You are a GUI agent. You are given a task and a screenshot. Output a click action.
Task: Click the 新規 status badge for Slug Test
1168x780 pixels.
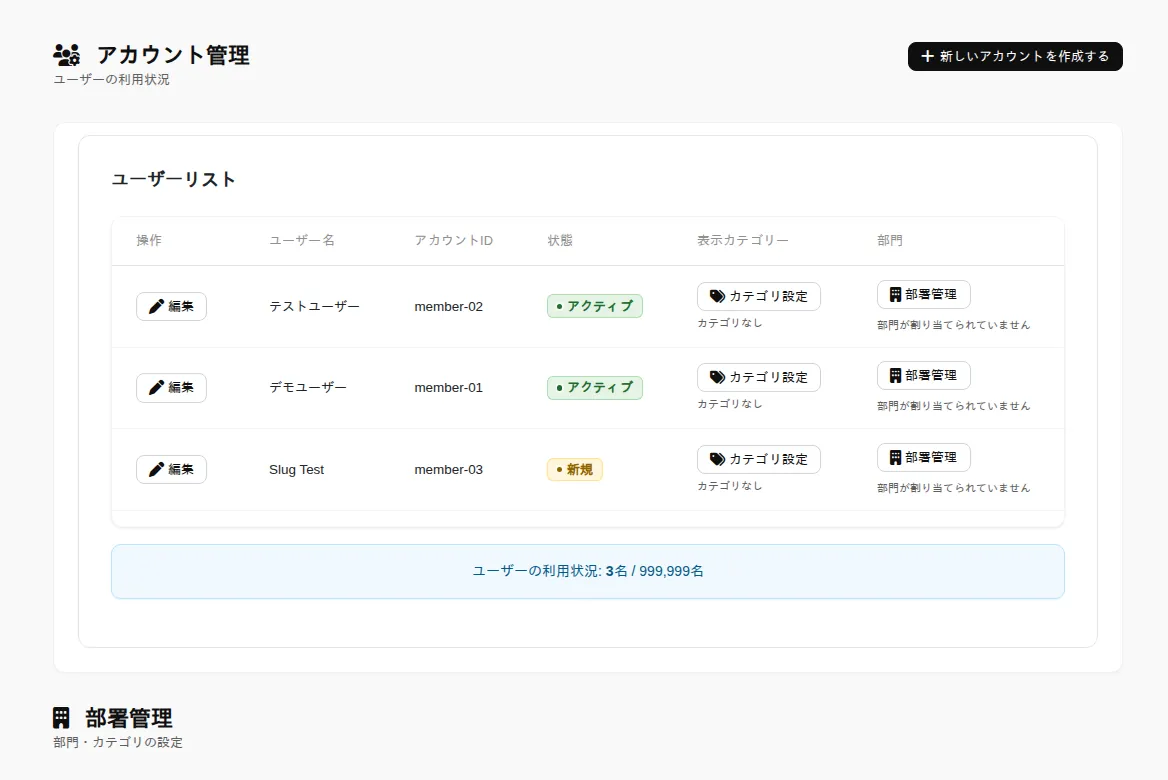pos(574,469)
